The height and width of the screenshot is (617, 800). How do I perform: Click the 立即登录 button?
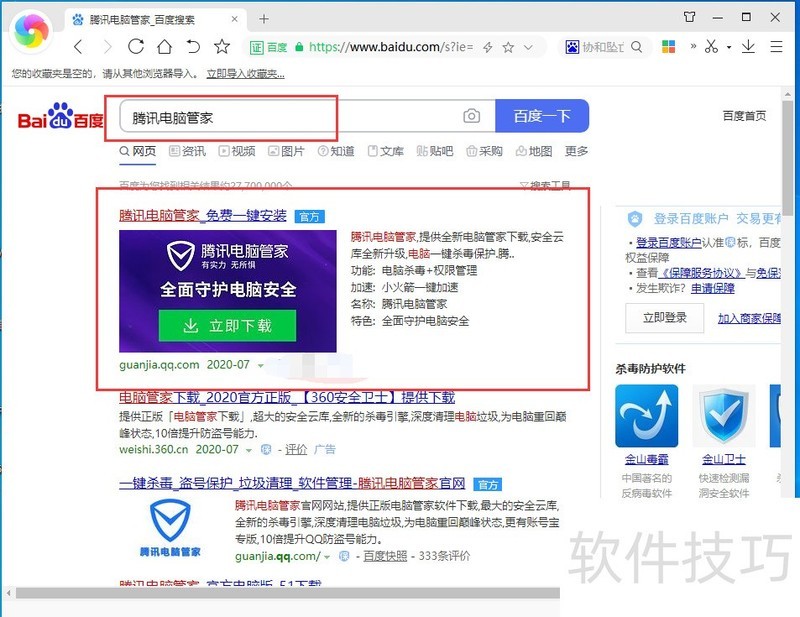(665, 318)
